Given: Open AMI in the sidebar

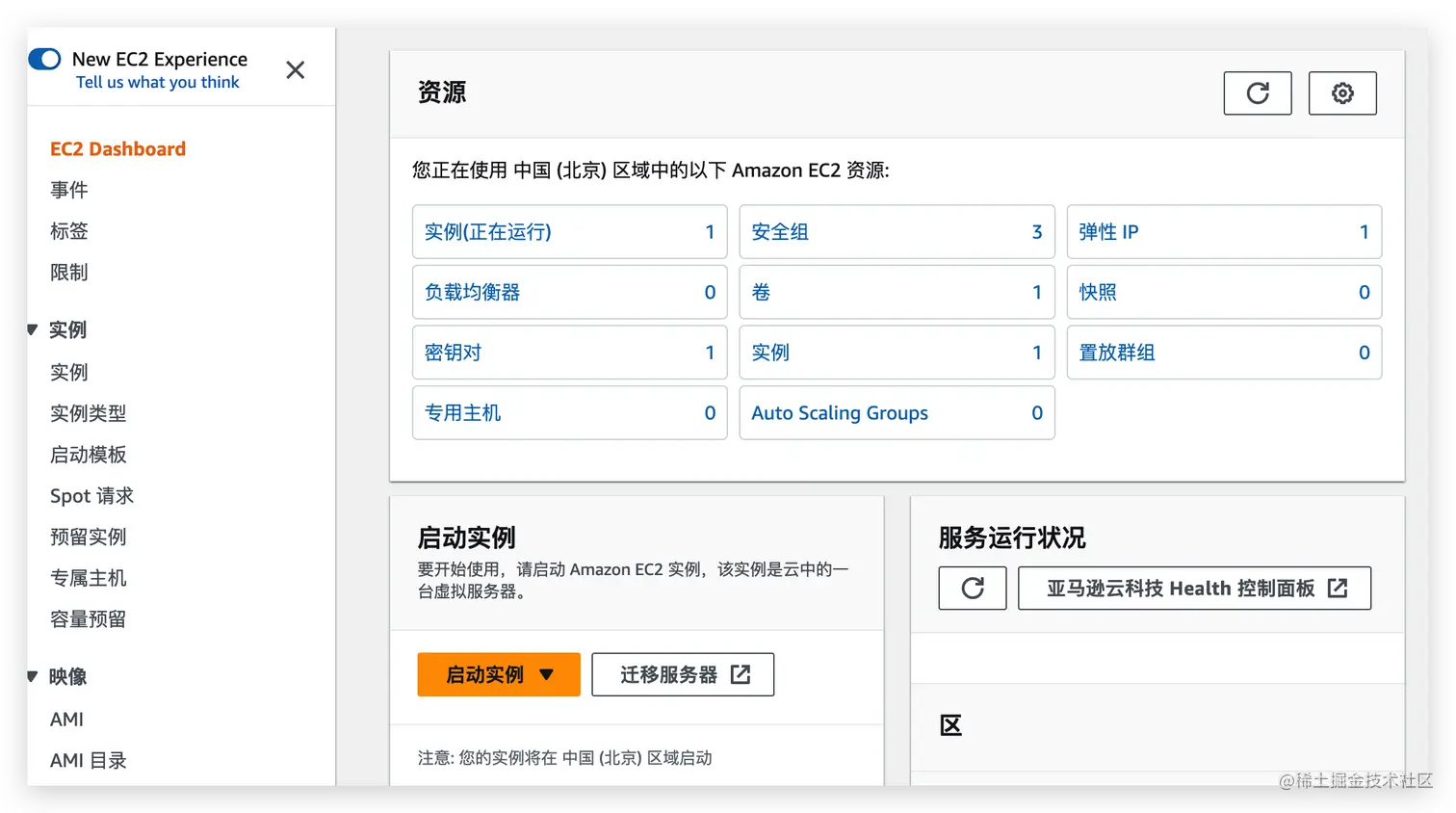Looking at the screenshot, I should [67, 720].
